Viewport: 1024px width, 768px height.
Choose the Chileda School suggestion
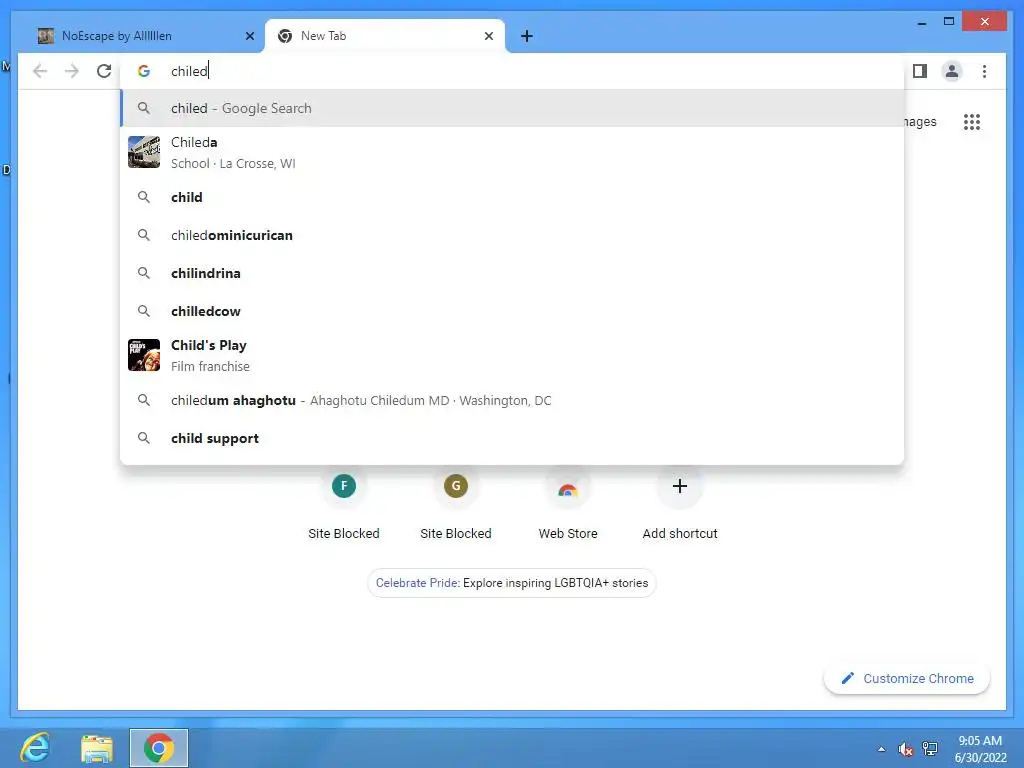click(x=512, y=152)
